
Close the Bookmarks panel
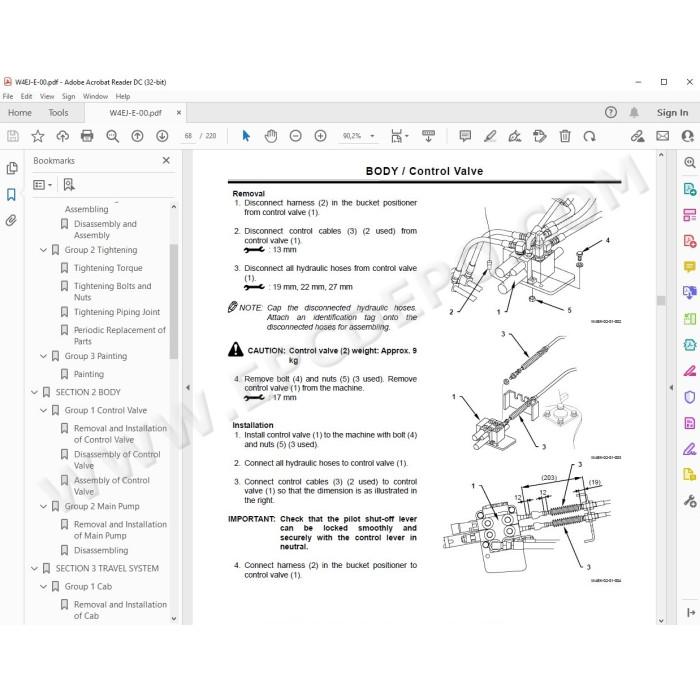[166, 160]
